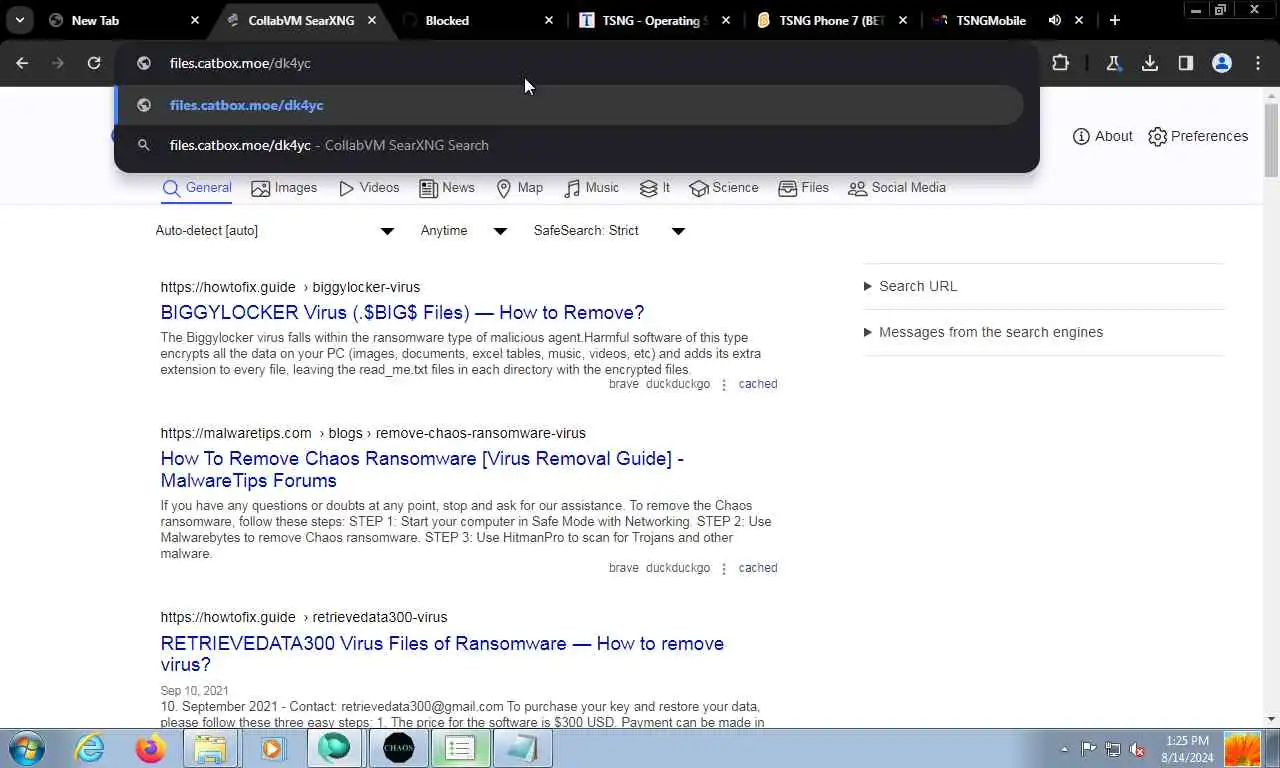Toggle the browser side panel icon
Viewport: 1280px width, 768px height.
point(1186,63)
